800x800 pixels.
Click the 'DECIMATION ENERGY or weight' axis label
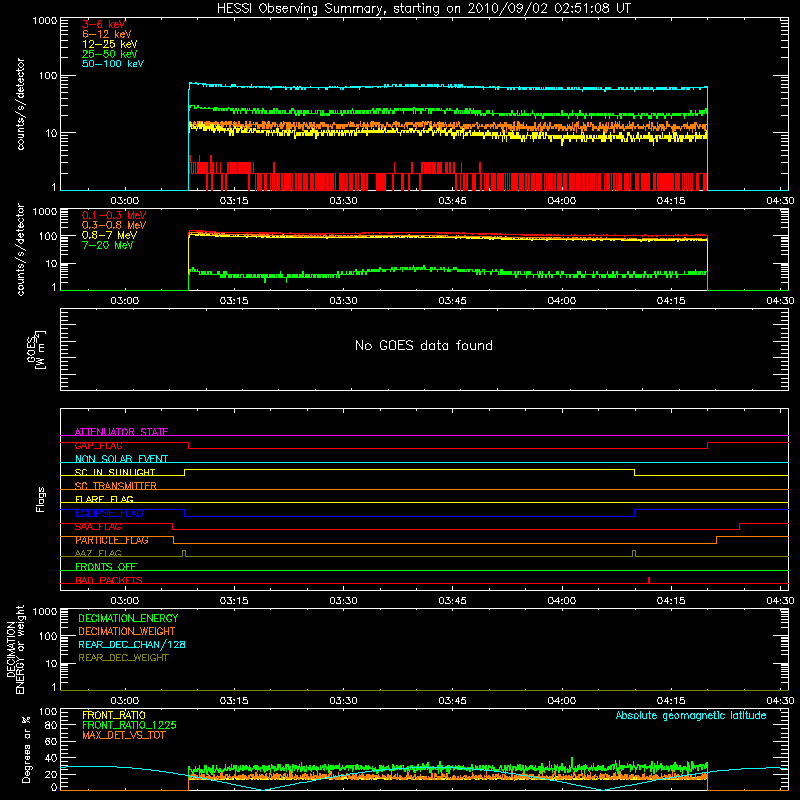15,649
